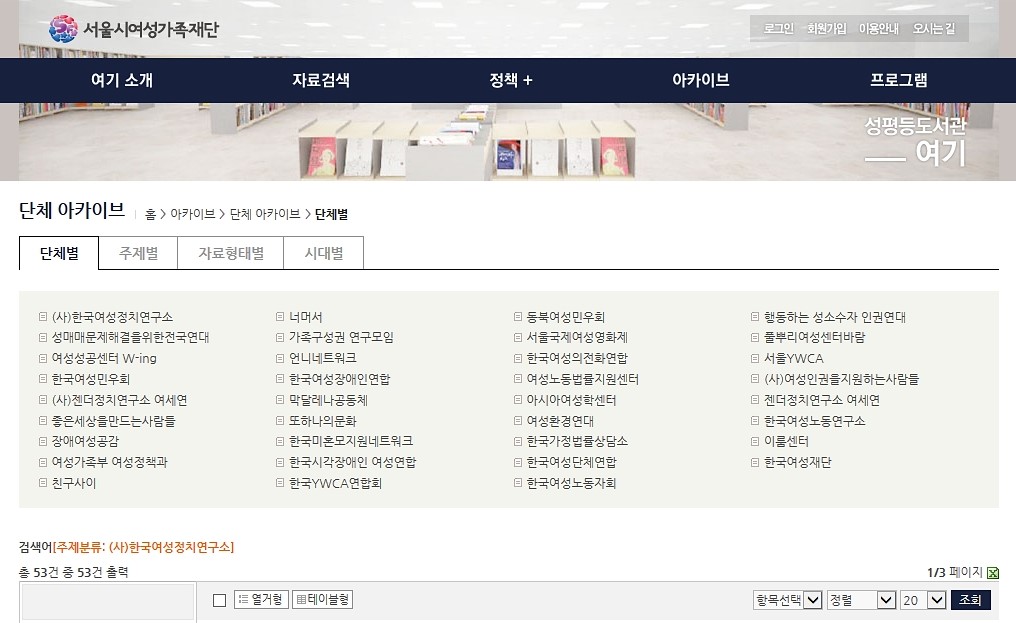Click the document icon beside 이룸센터

(755, 441)
